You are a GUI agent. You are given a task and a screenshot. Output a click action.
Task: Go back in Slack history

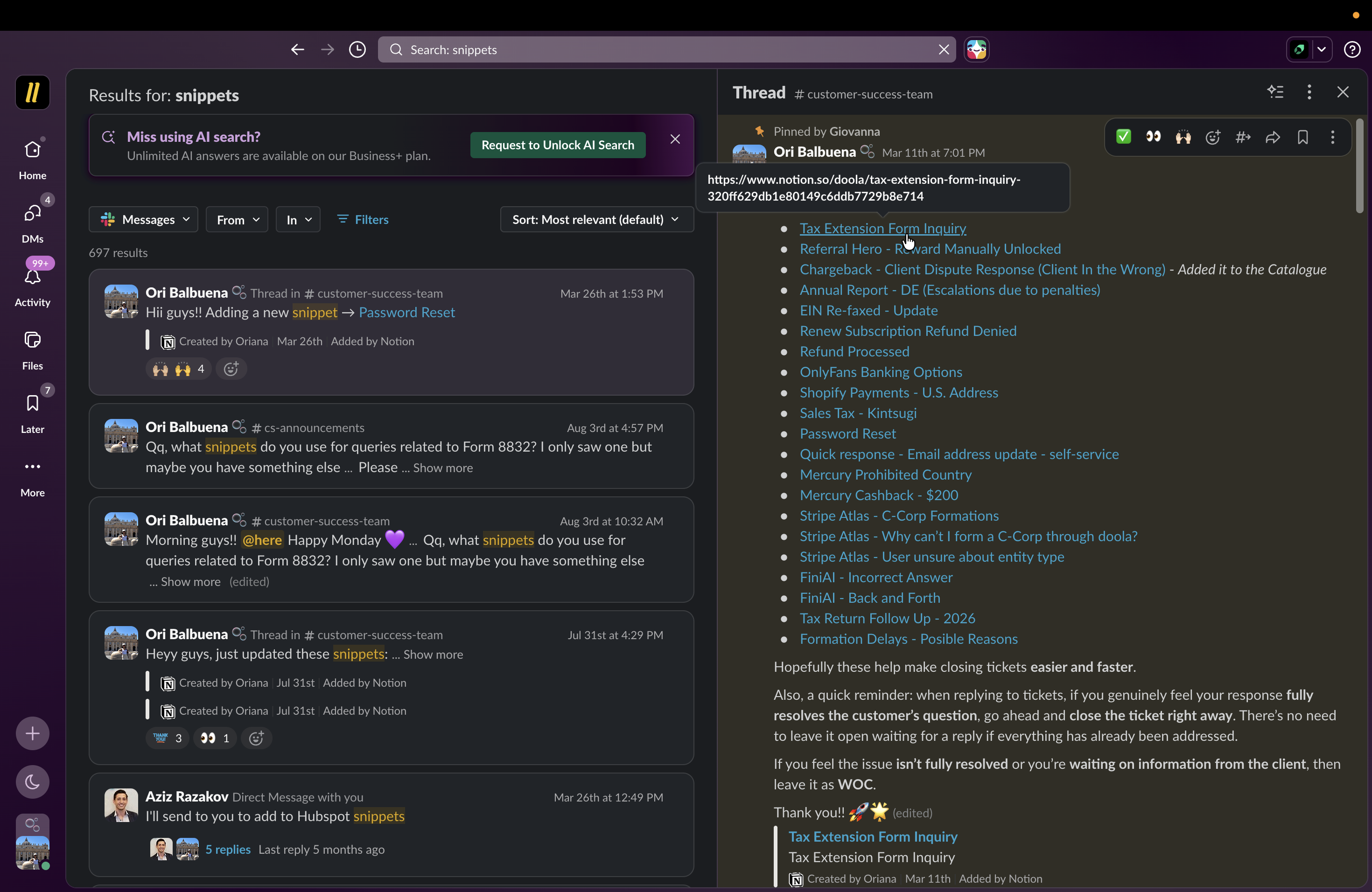pyautogui.click(x=297, y=49)
